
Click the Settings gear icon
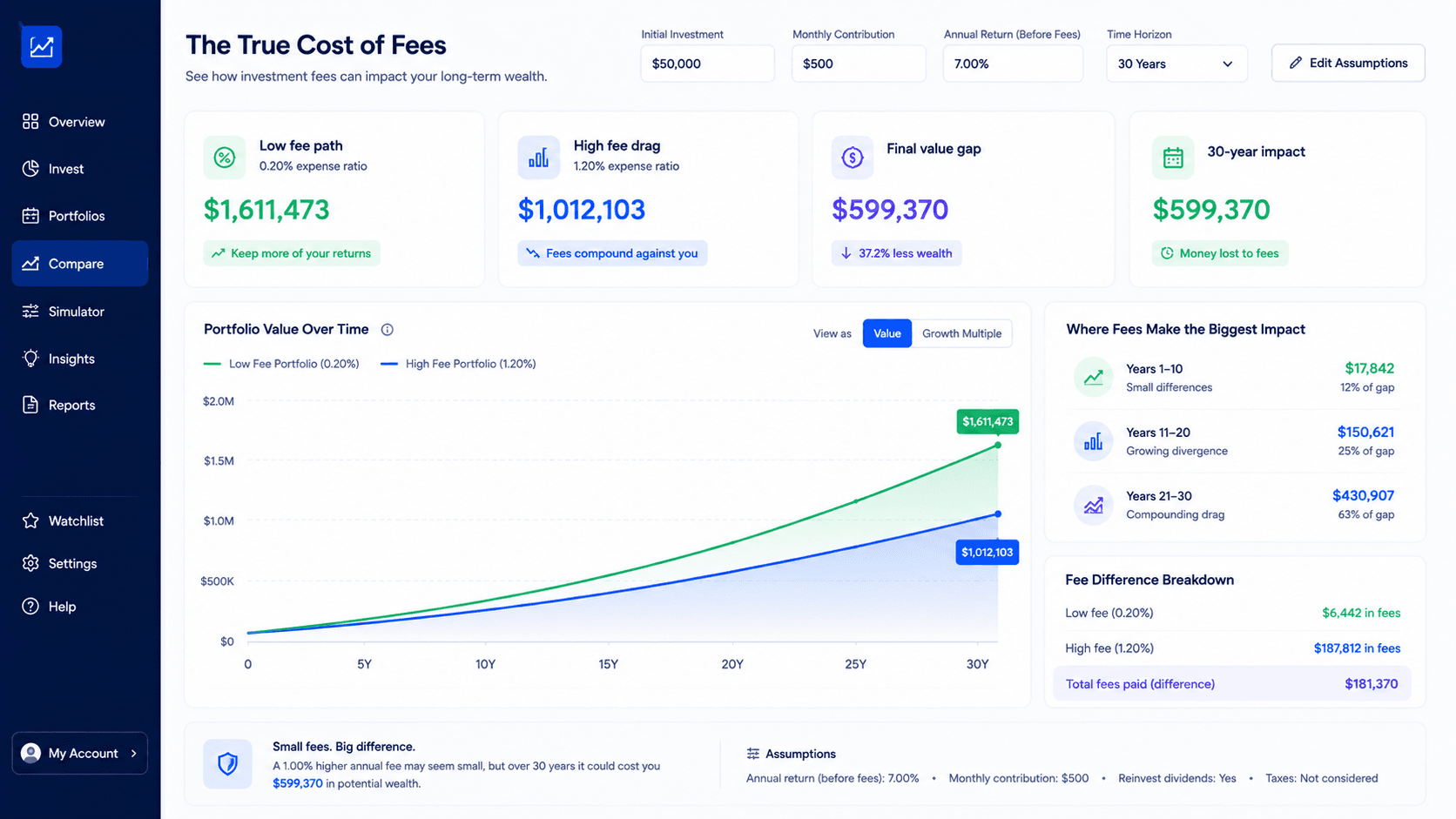[30, 563]
